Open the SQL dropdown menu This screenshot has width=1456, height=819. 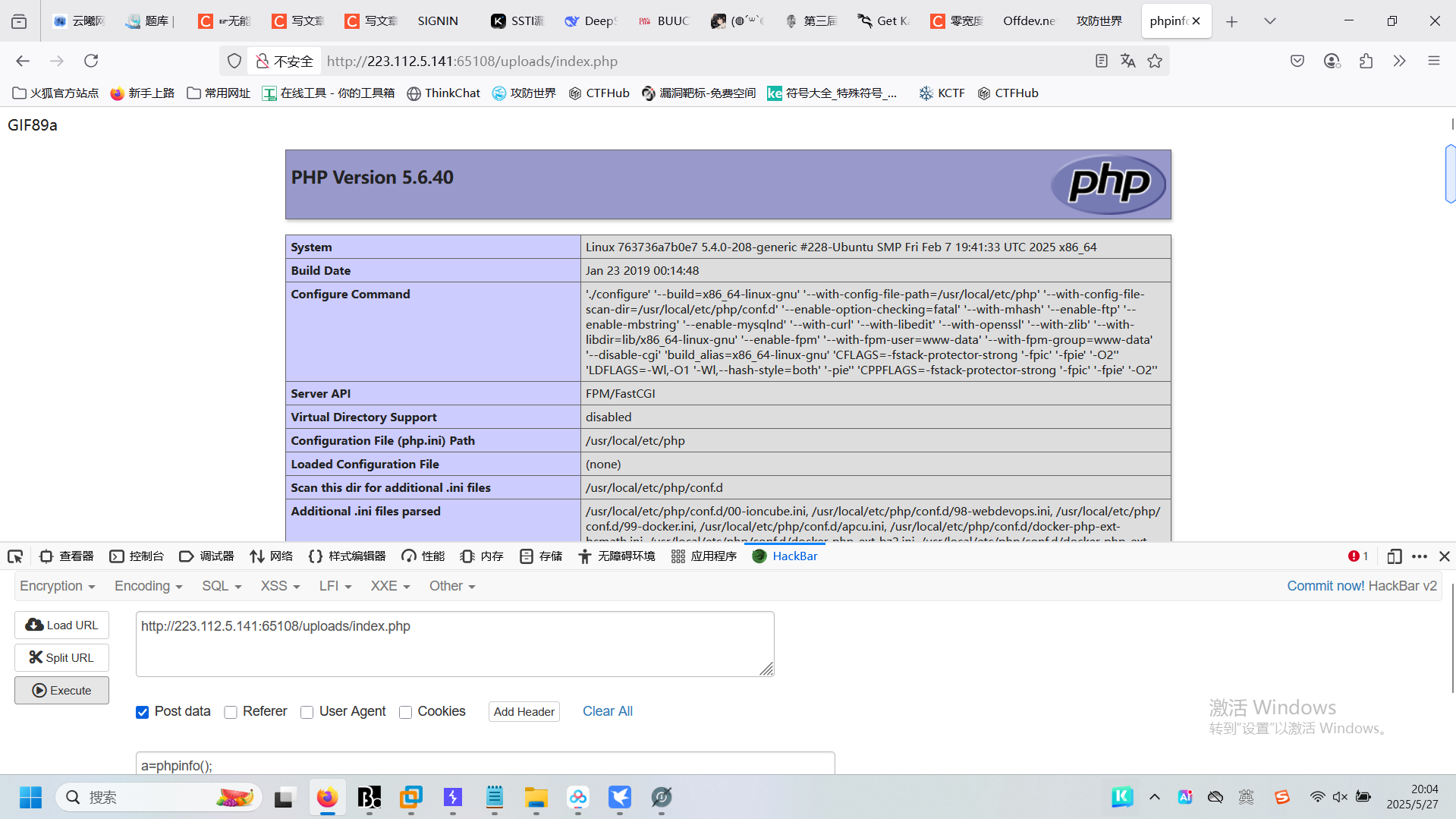(222, 586)
